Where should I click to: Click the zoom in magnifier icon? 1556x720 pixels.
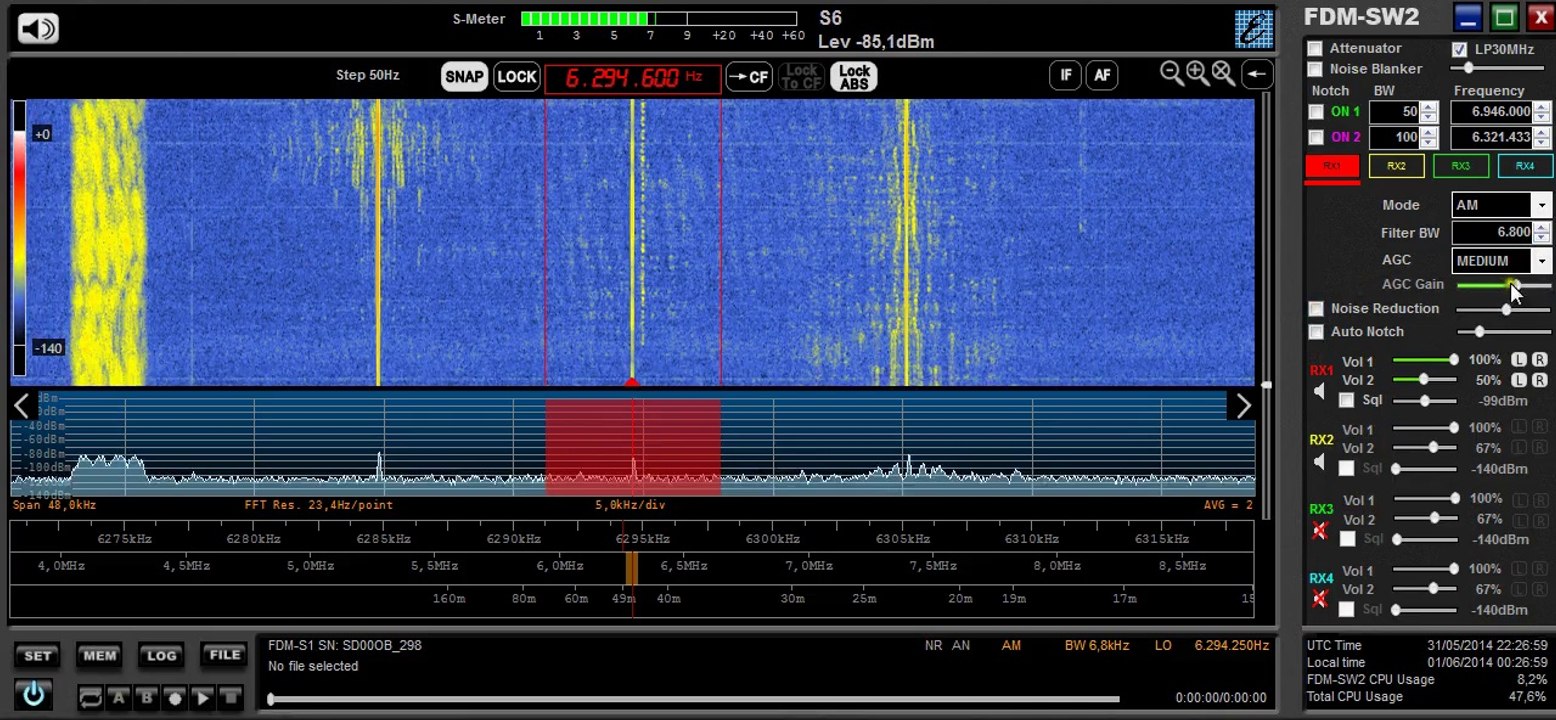1196,73
